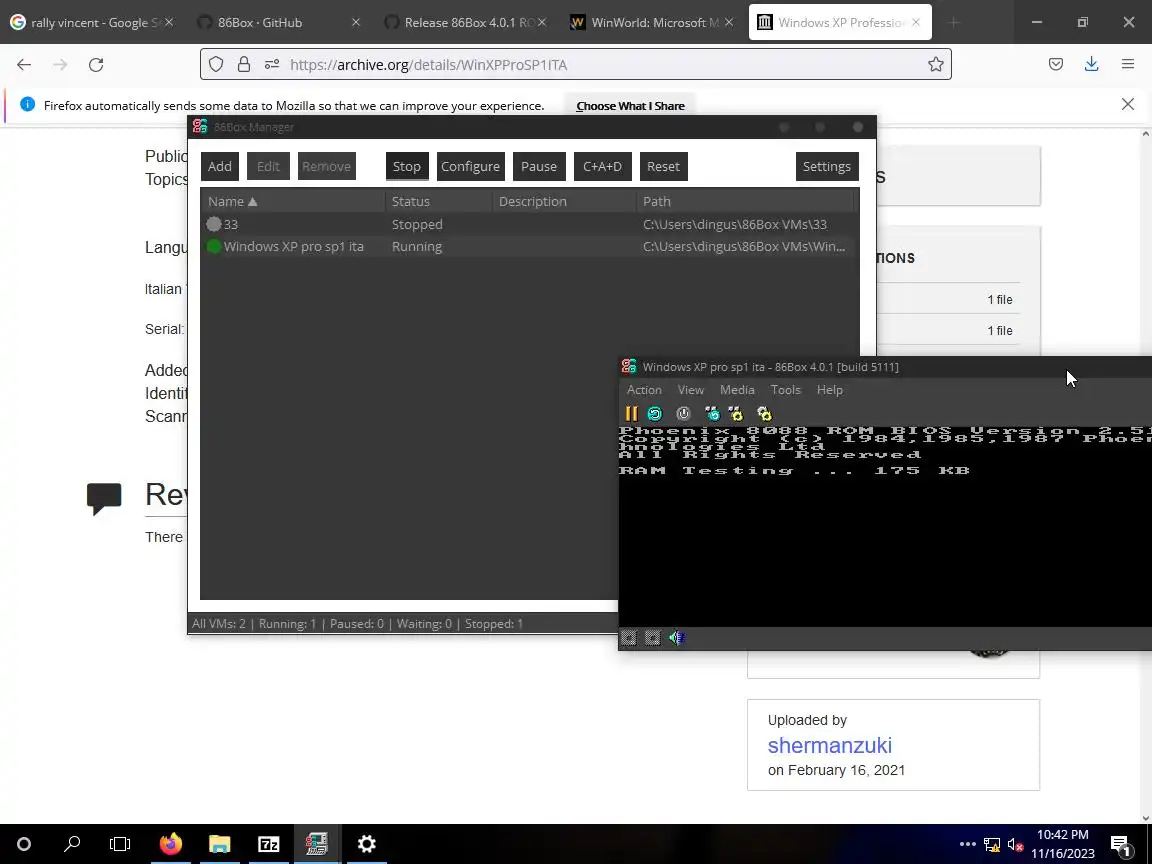
Task: Open Firefox downloads arrow icon
Action: (x=1091, y=65)
